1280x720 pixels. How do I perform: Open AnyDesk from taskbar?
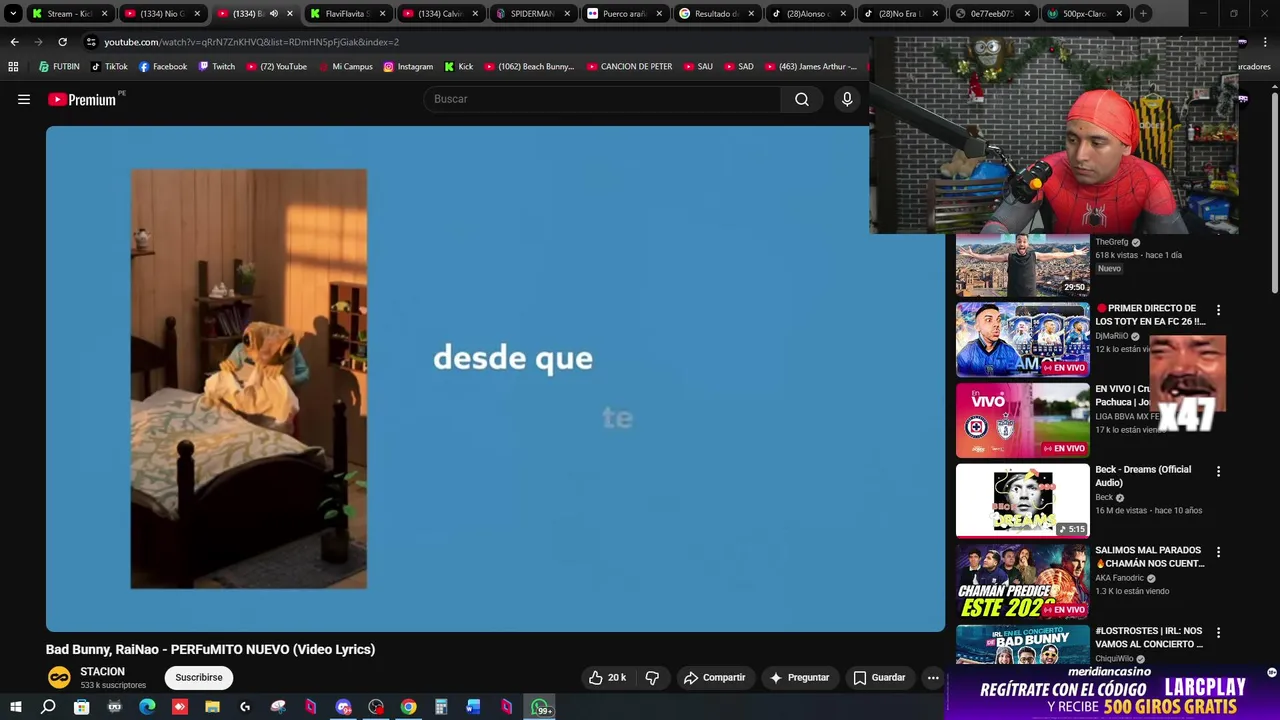tap(180, 707)
